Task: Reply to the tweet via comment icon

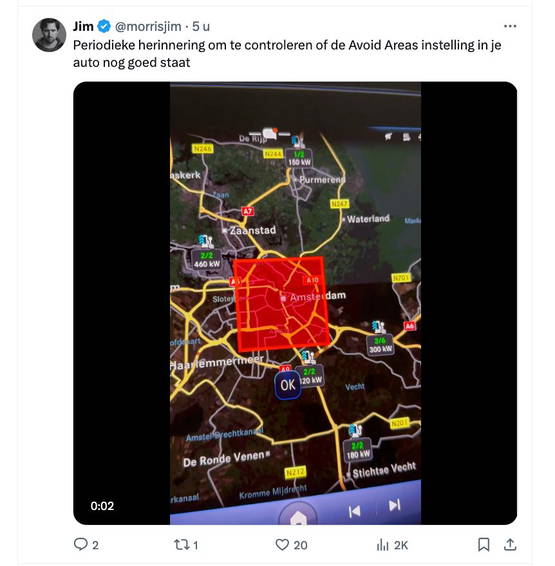Action: pos(80,544)
